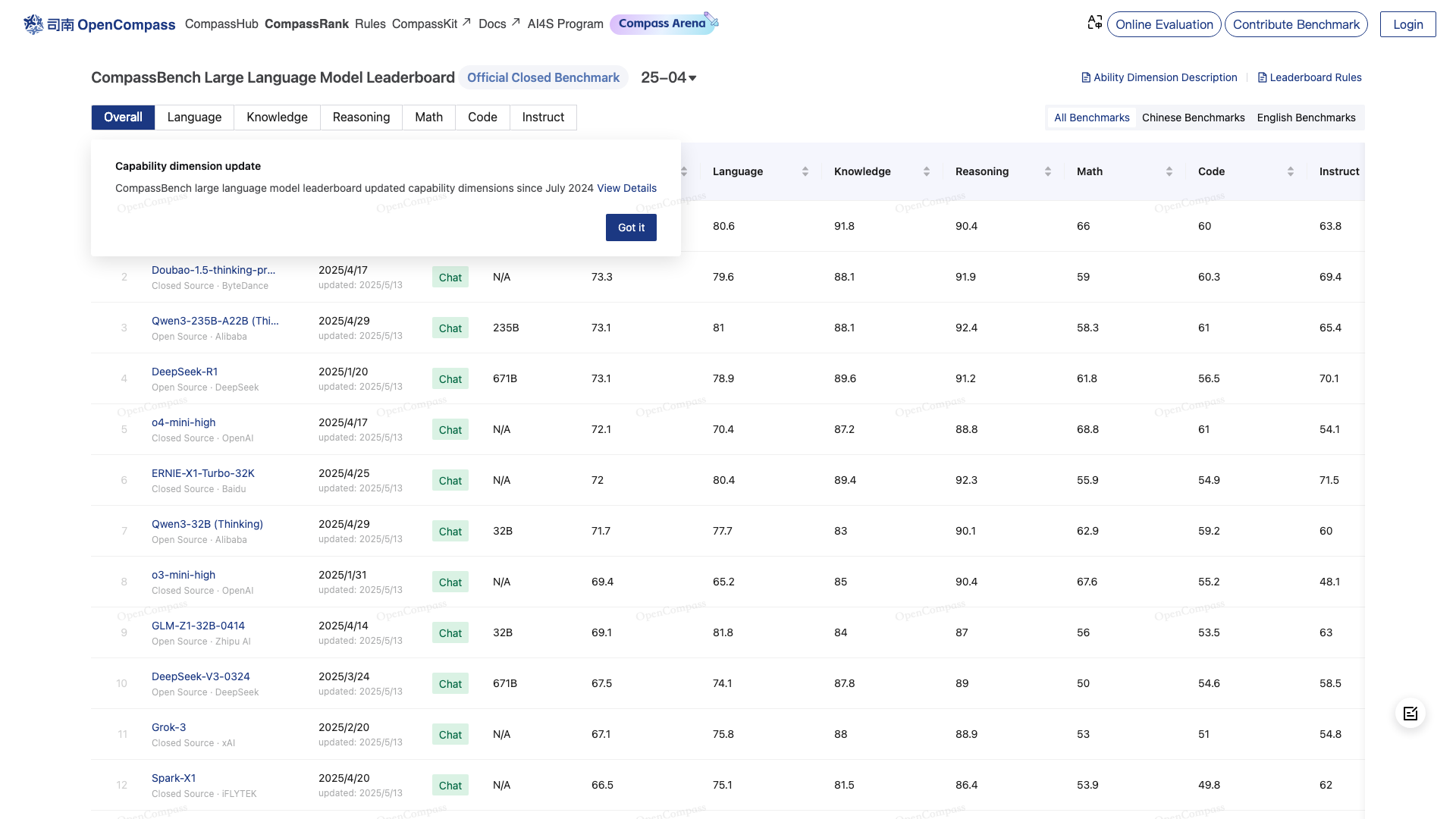Viewport: 1456px width, 819px height.
Task: Click the Online Evaluation button
Action: (1164, 24)
